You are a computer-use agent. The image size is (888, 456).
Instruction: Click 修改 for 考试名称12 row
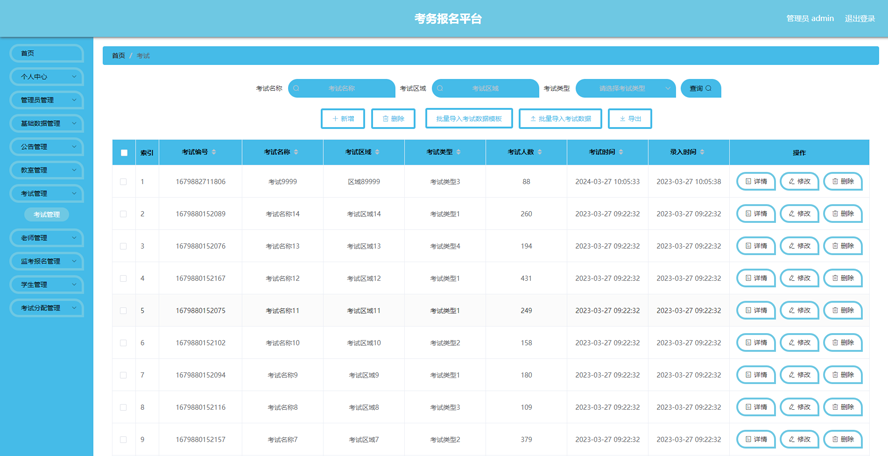click(x=799, y=279)
